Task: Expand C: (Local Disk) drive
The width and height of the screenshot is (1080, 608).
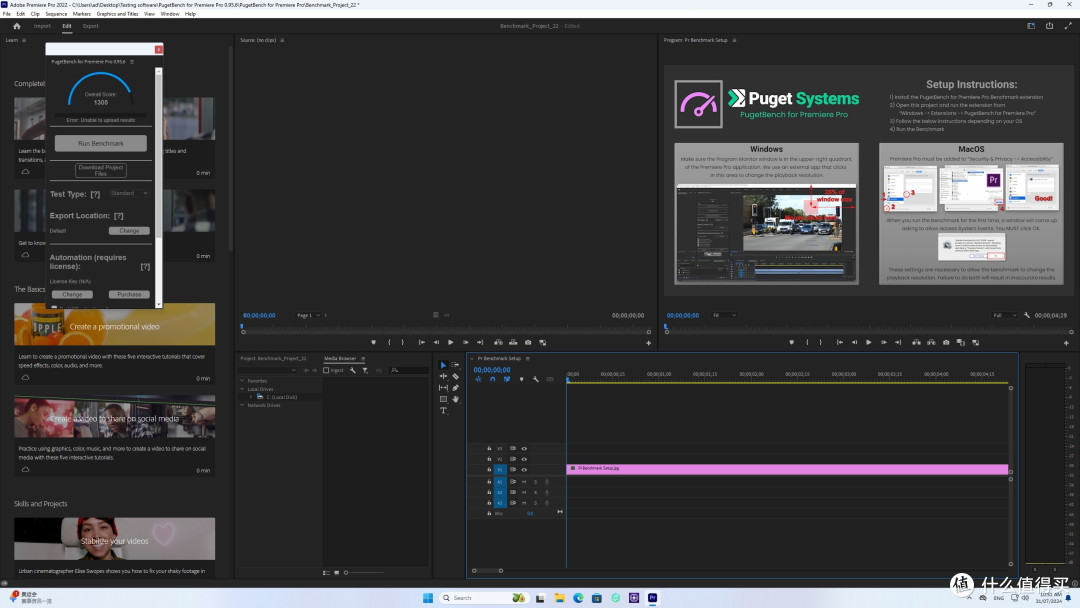Action: tap(251, 397)
